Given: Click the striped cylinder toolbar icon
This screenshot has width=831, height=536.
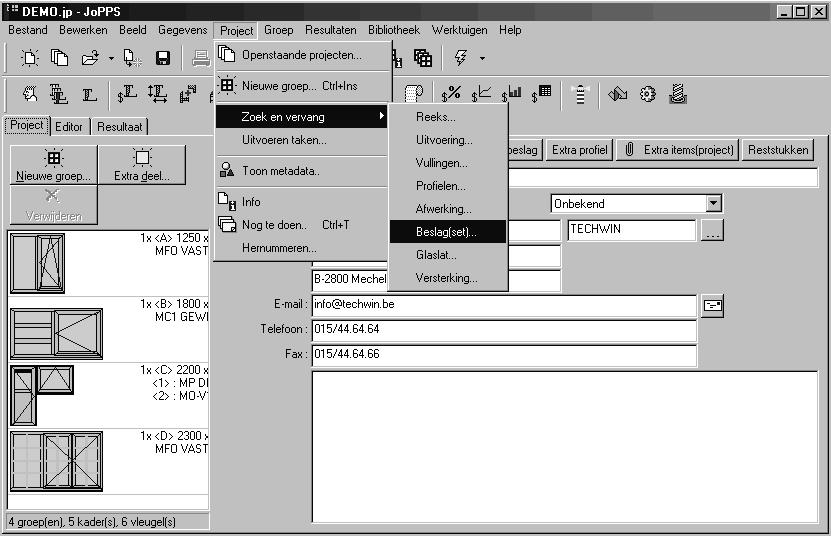Looking at the screenshot, I should coord(580,94).
